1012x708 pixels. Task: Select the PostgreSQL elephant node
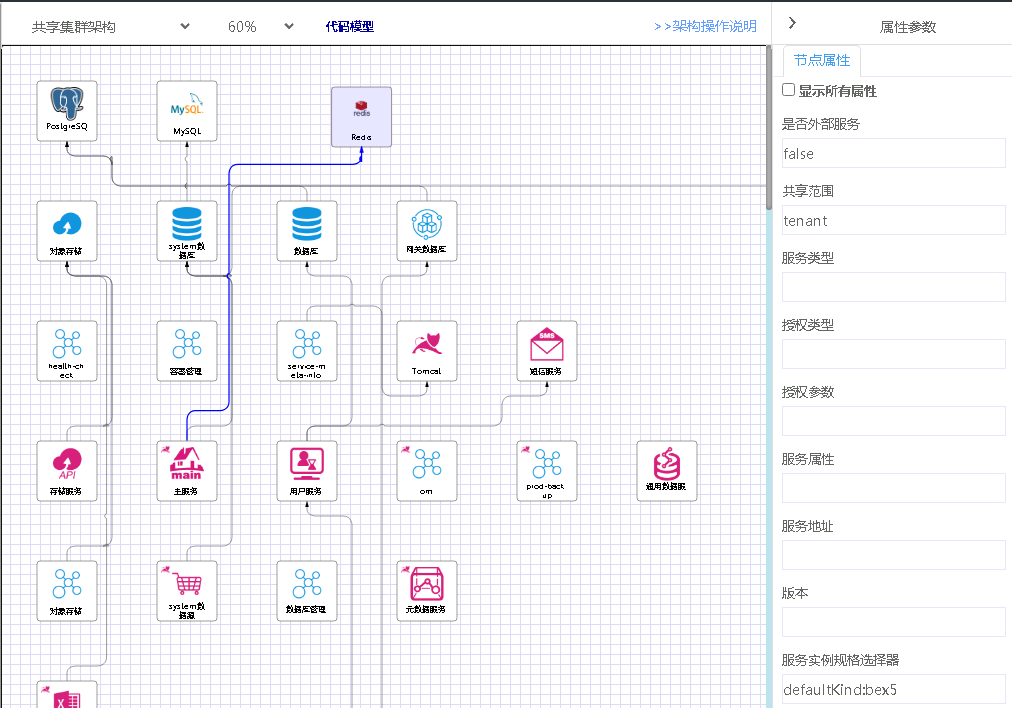click(67, 110)
